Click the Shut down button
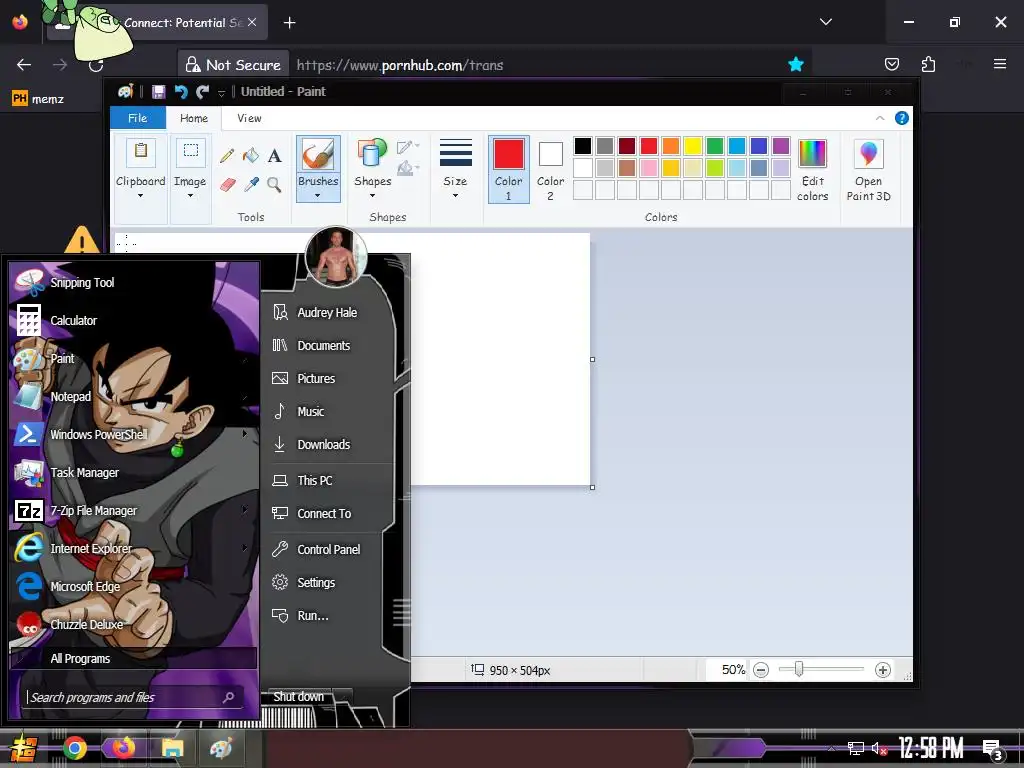This screenshot has width=1024, height=768. click(x=298, y=697)
